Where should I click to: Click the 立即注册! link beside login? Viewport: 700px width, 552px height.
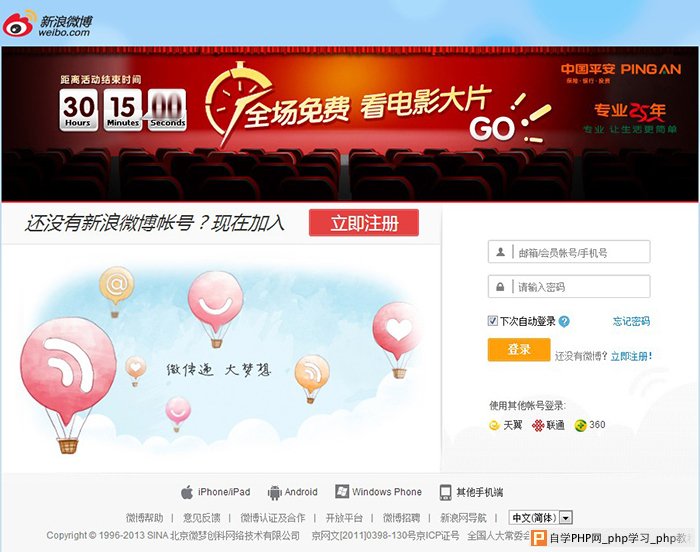631,356
